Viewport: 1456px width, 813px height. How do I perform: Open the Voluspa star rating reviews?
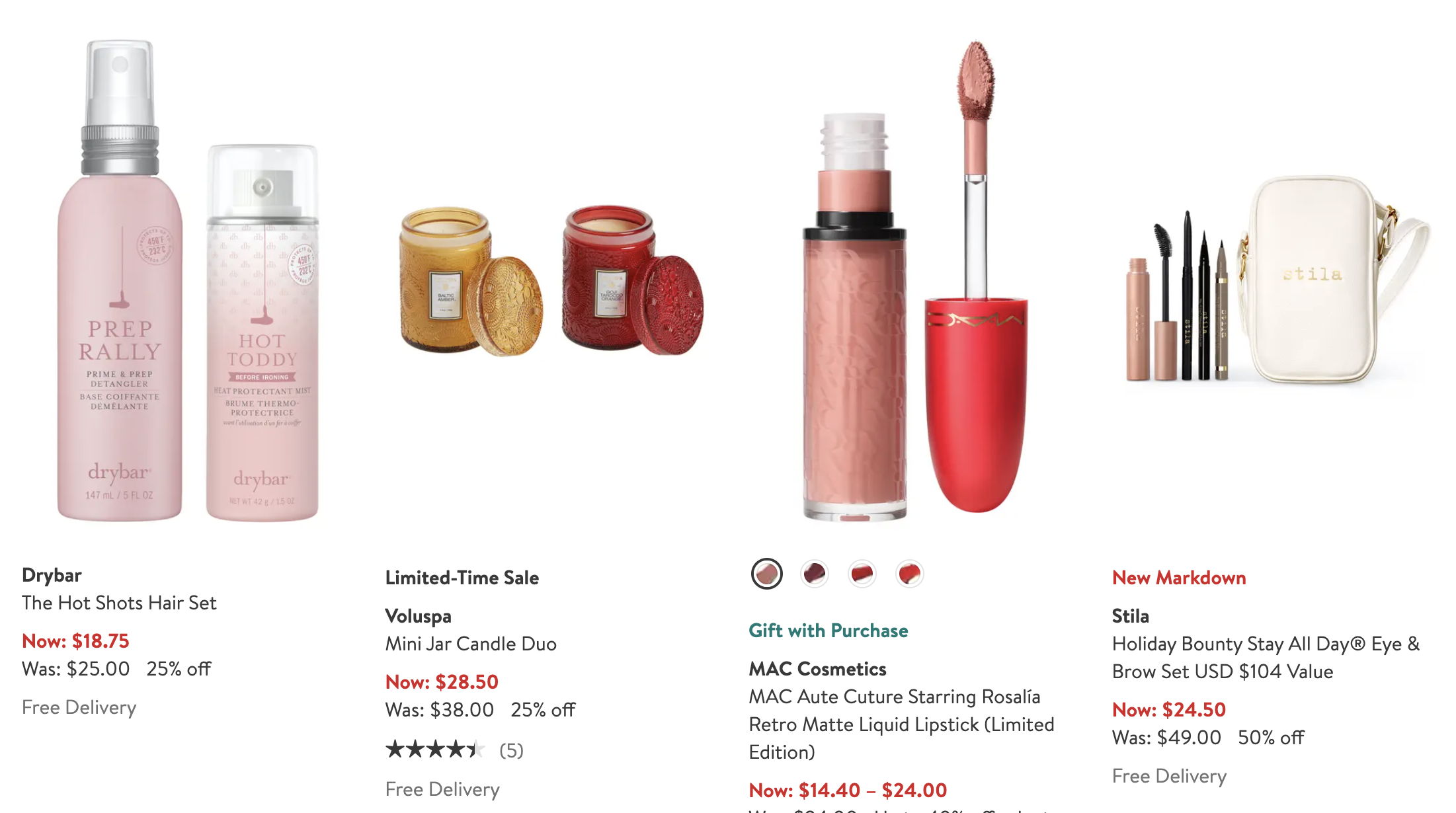pyautogui.click(x=454, y=750)
